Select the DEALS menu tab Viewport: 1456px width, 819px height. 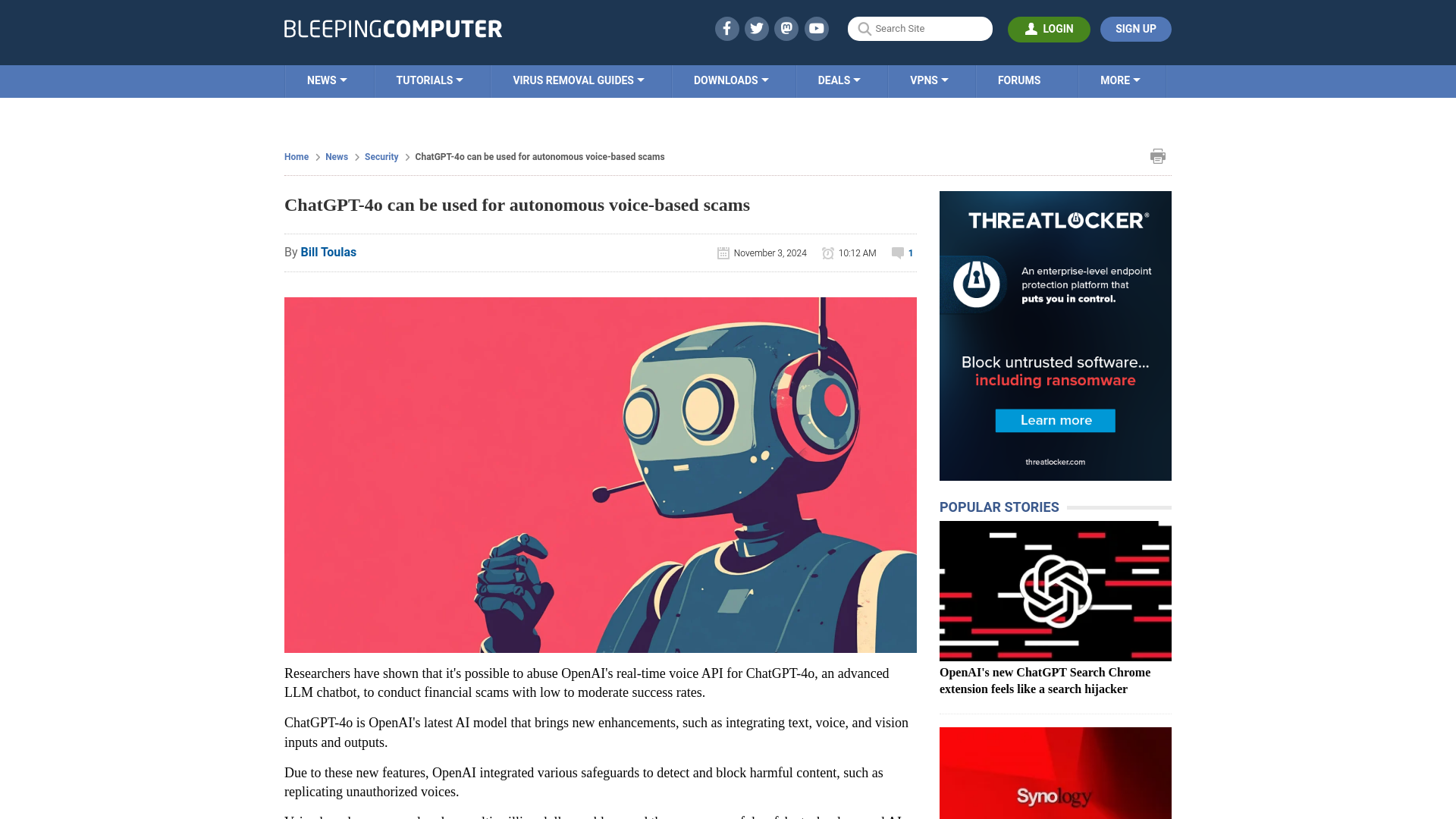coord(839,80)
